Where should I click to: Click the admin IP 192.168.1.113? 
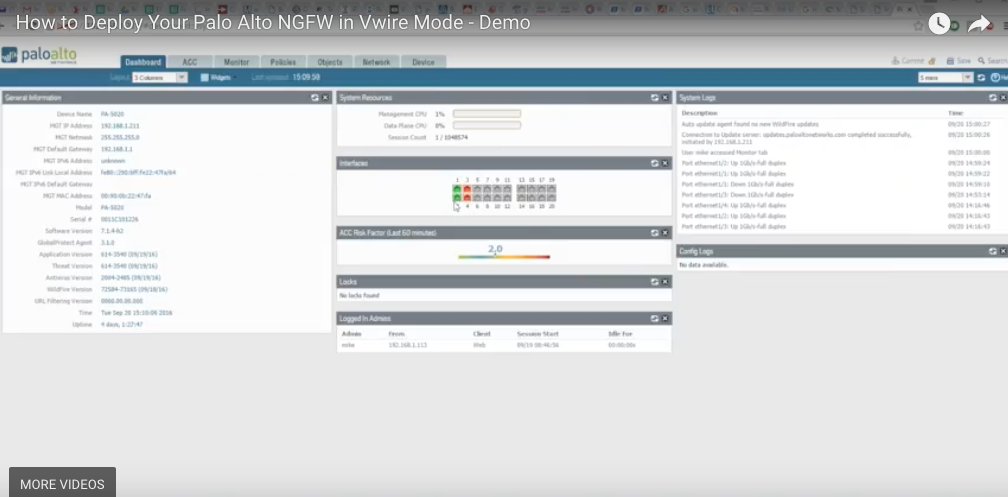point(408,345)
